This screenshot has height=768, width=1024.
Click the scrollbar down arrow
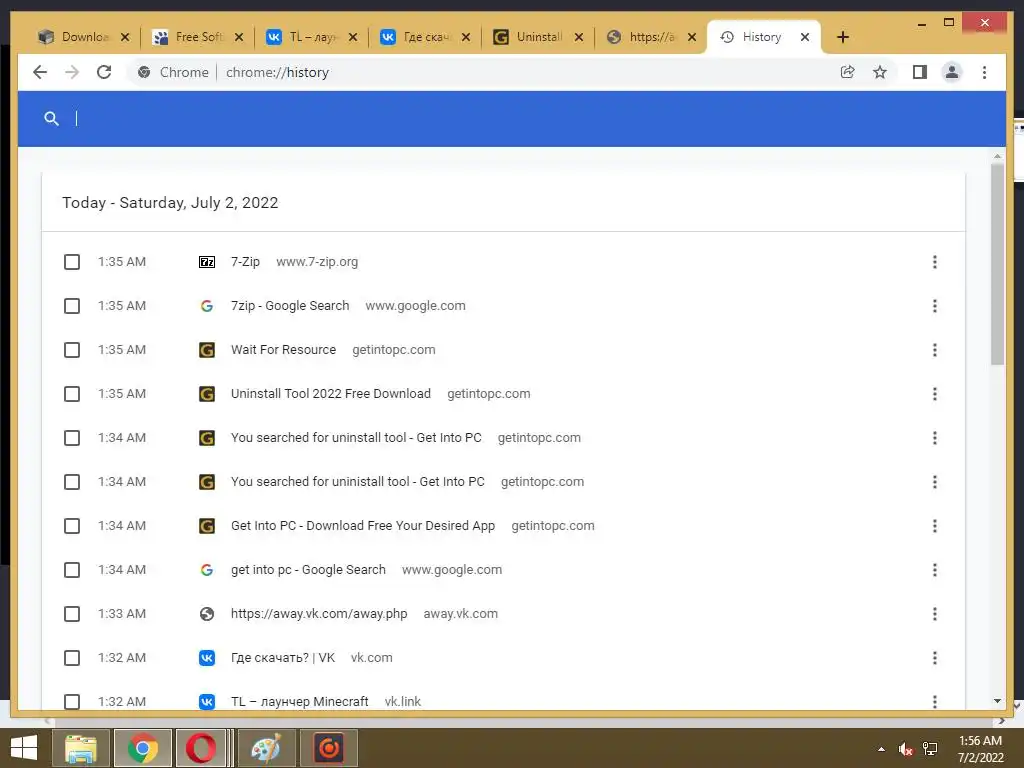(997, 701)
